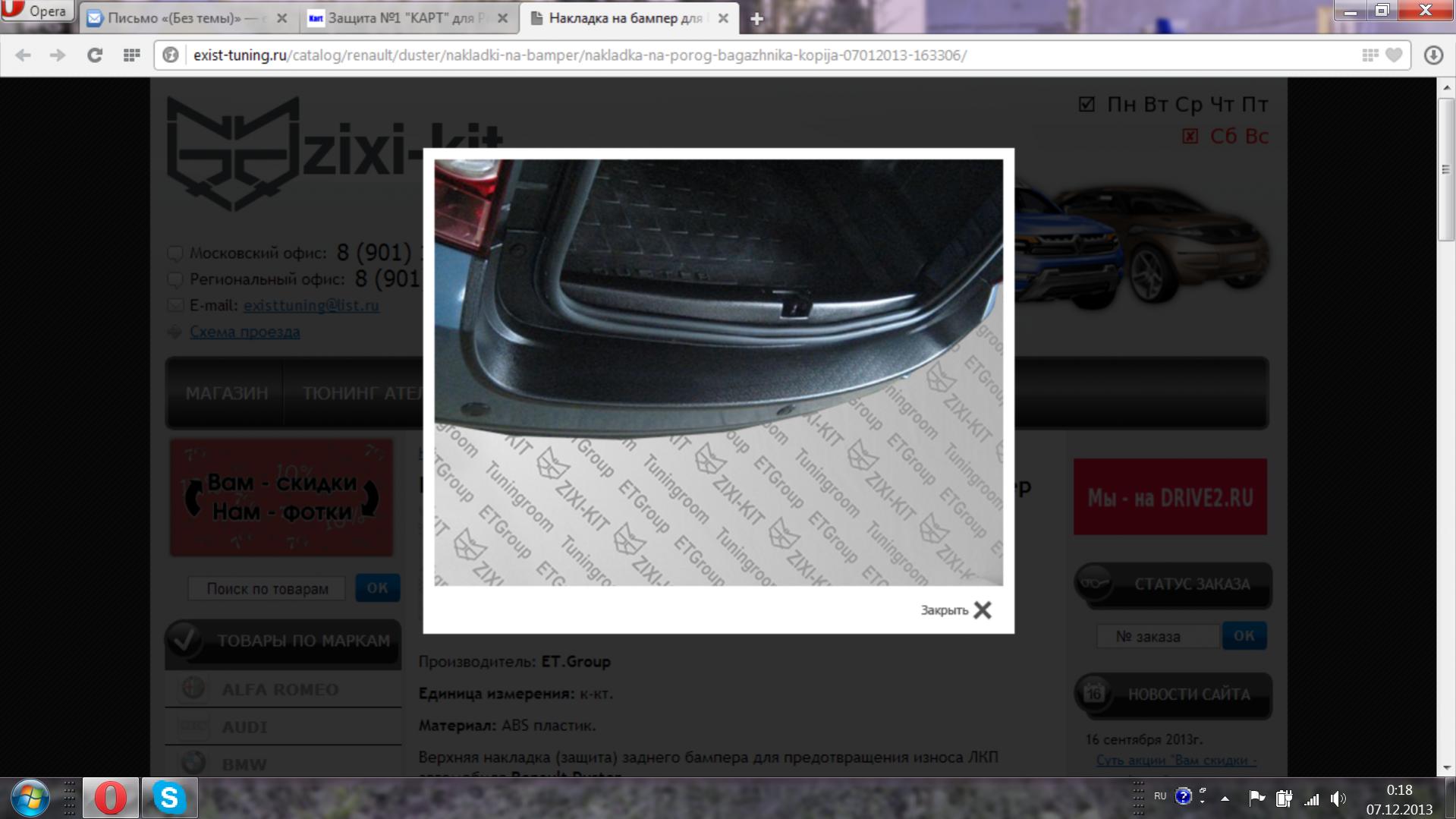1456x819 pixels.
Task: Click the page vertical scrollbar thumb
Action: [1446, 169]
